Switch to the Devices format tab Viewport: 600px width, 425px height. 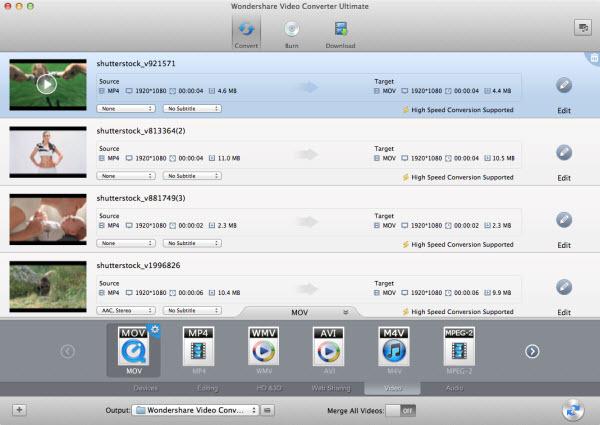(x=145, y=388)
